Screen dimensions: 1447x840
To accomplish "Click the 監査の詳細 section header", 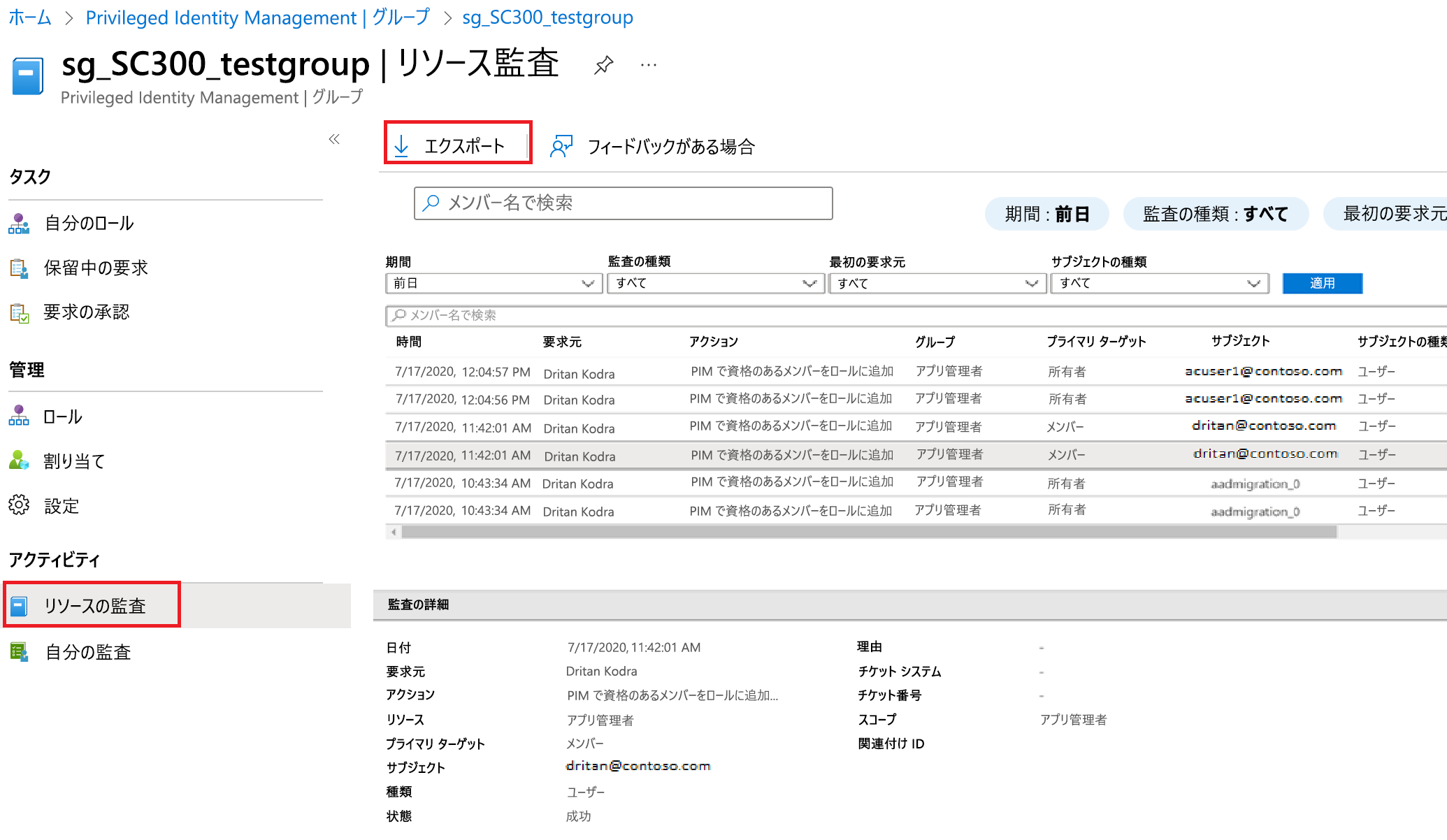I will pyautogui.click(x=910, y=604).
